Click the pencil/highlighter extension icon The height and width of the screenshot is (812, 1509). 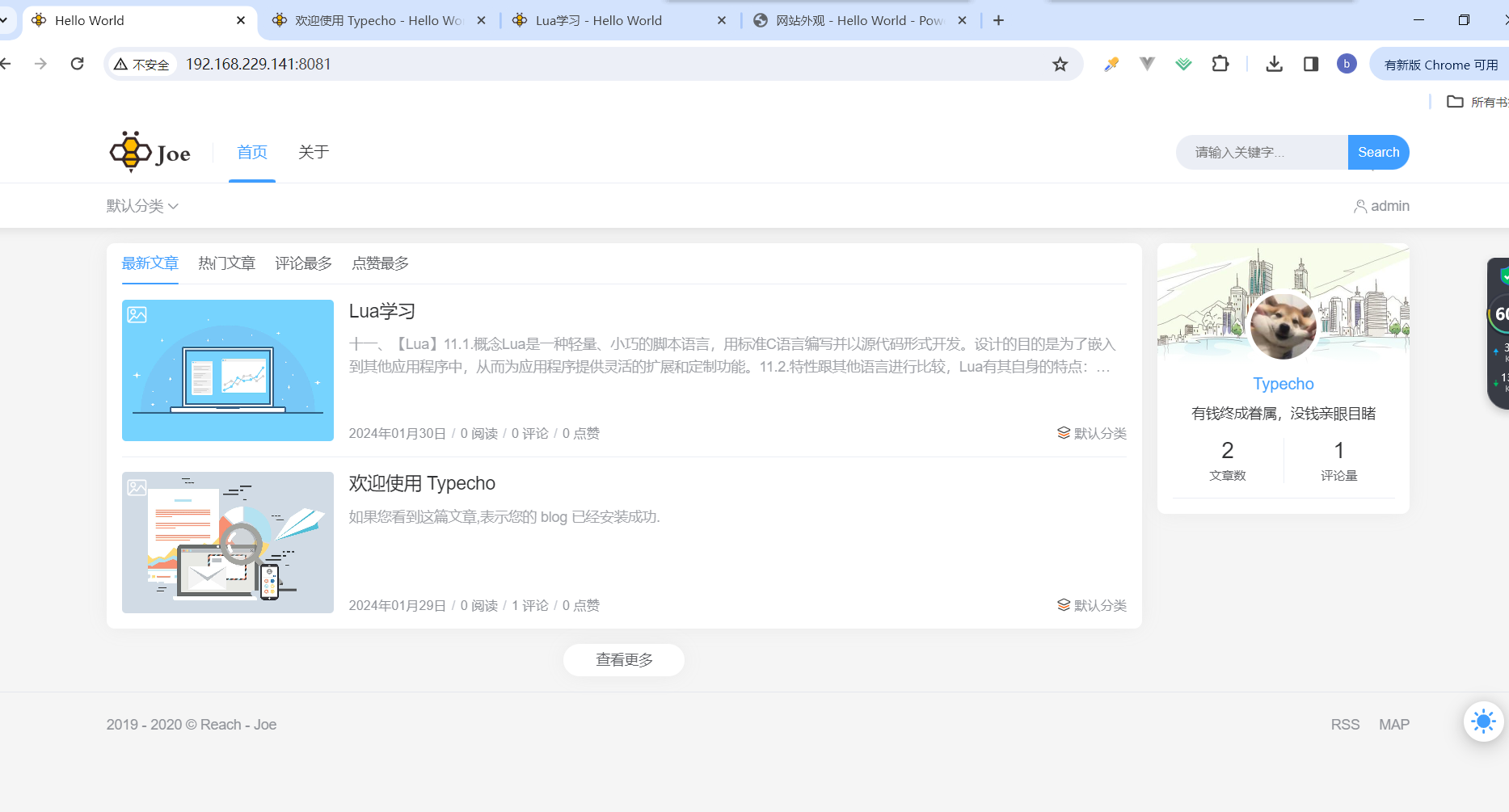1111,64
